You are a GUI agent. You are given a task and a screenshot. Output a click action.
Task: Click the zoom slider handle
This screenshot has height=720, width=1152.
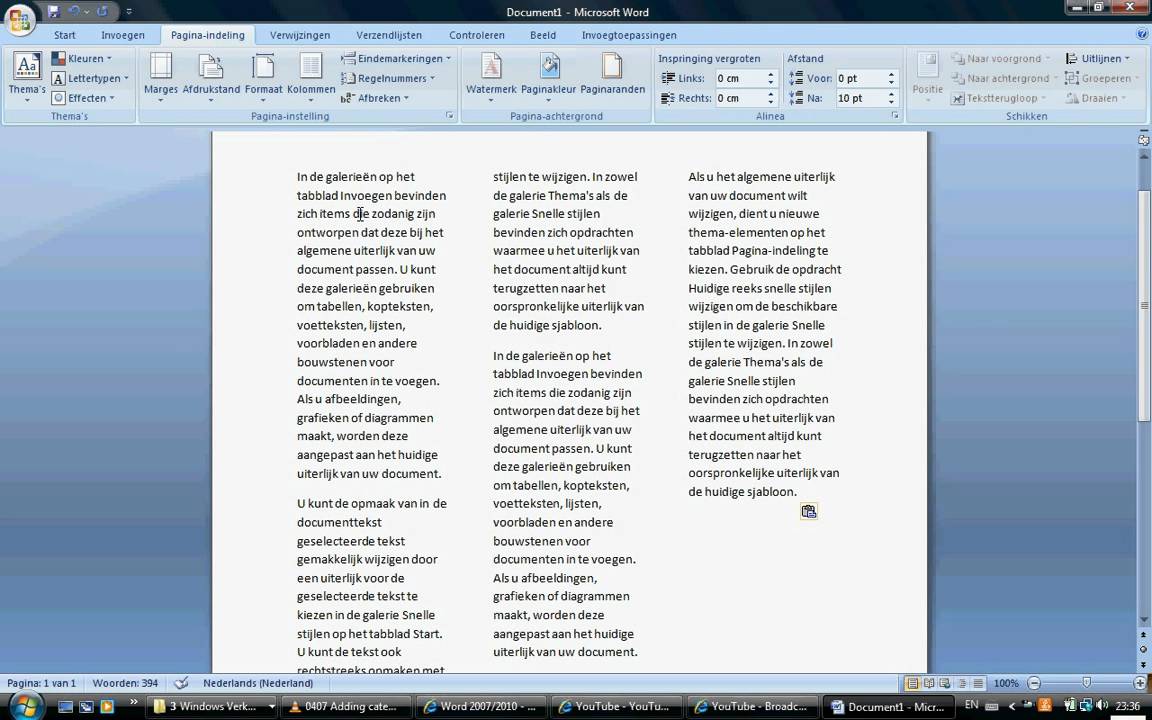tap(1087, 683)
